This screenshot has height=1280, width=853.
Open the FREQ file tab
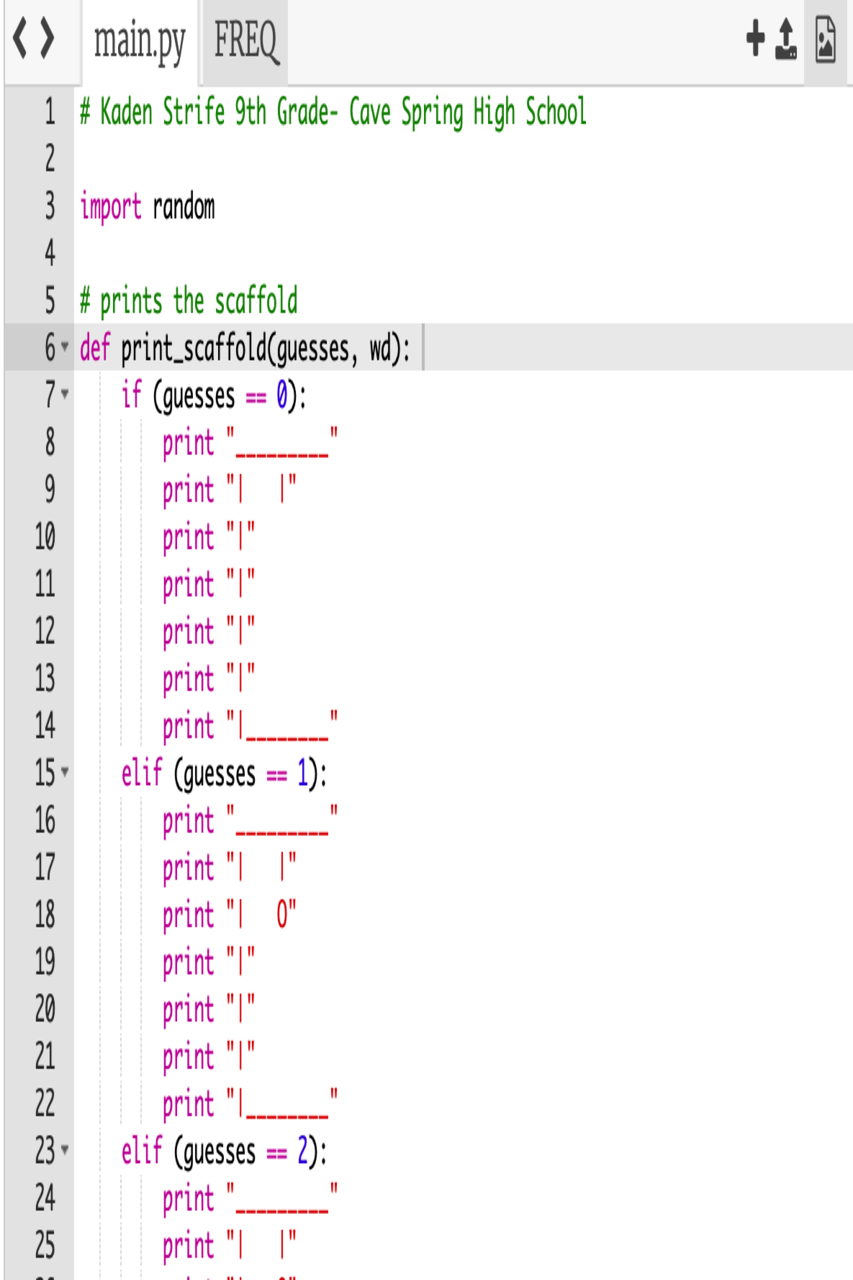[245, 43]
